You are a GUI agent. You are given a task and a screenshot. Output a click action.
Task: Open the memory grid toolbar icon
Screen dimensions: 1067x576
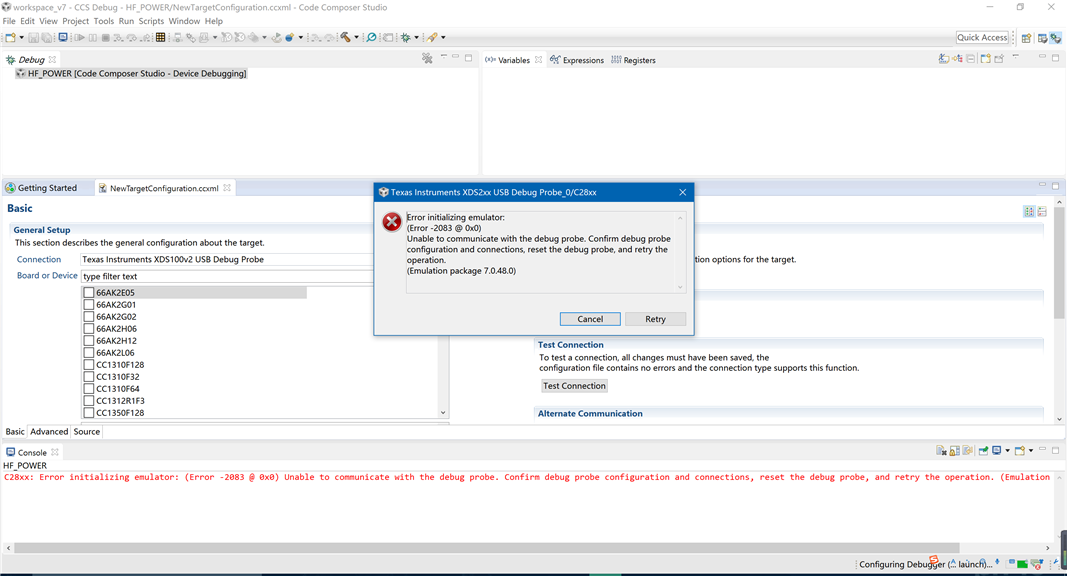coord(161,37)
